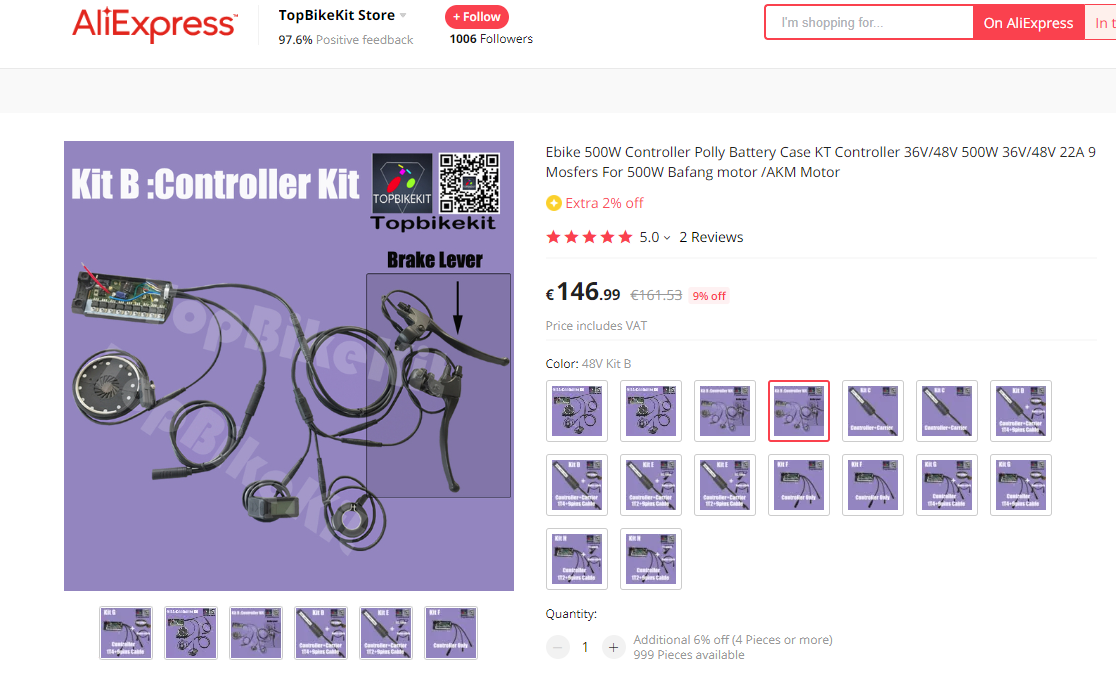Open the large Kit B Controller Kit product image
Viewport: 1116px width, 684px height.
pyautogui.click(x=289, y=366)
